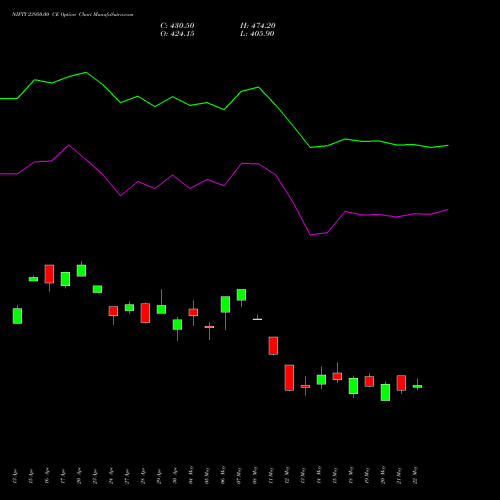Click the 07 May date label
This screenshot has height=500, width=500.
[239, 475]
